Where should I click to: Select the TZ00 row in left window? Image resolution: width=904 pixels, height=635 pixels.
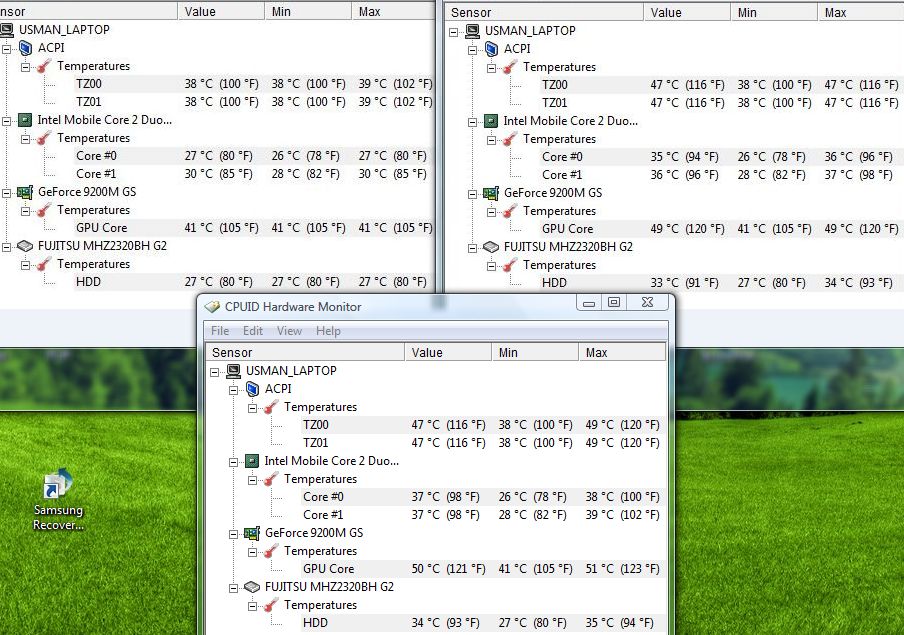click(x=254, y=84)
